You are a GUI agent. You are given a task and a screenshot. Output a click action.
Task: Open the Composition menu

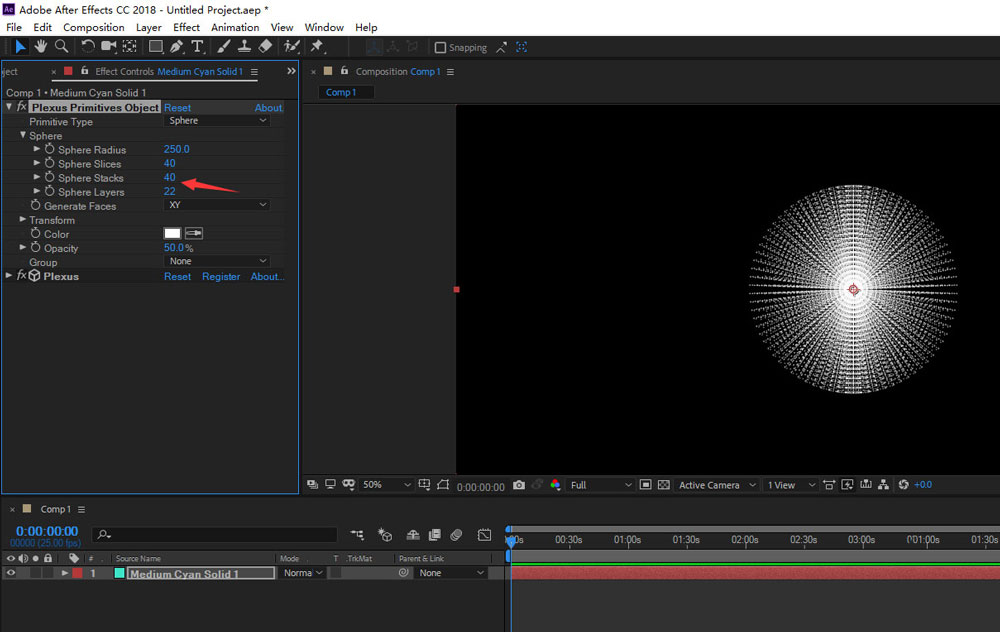point(94,27)
